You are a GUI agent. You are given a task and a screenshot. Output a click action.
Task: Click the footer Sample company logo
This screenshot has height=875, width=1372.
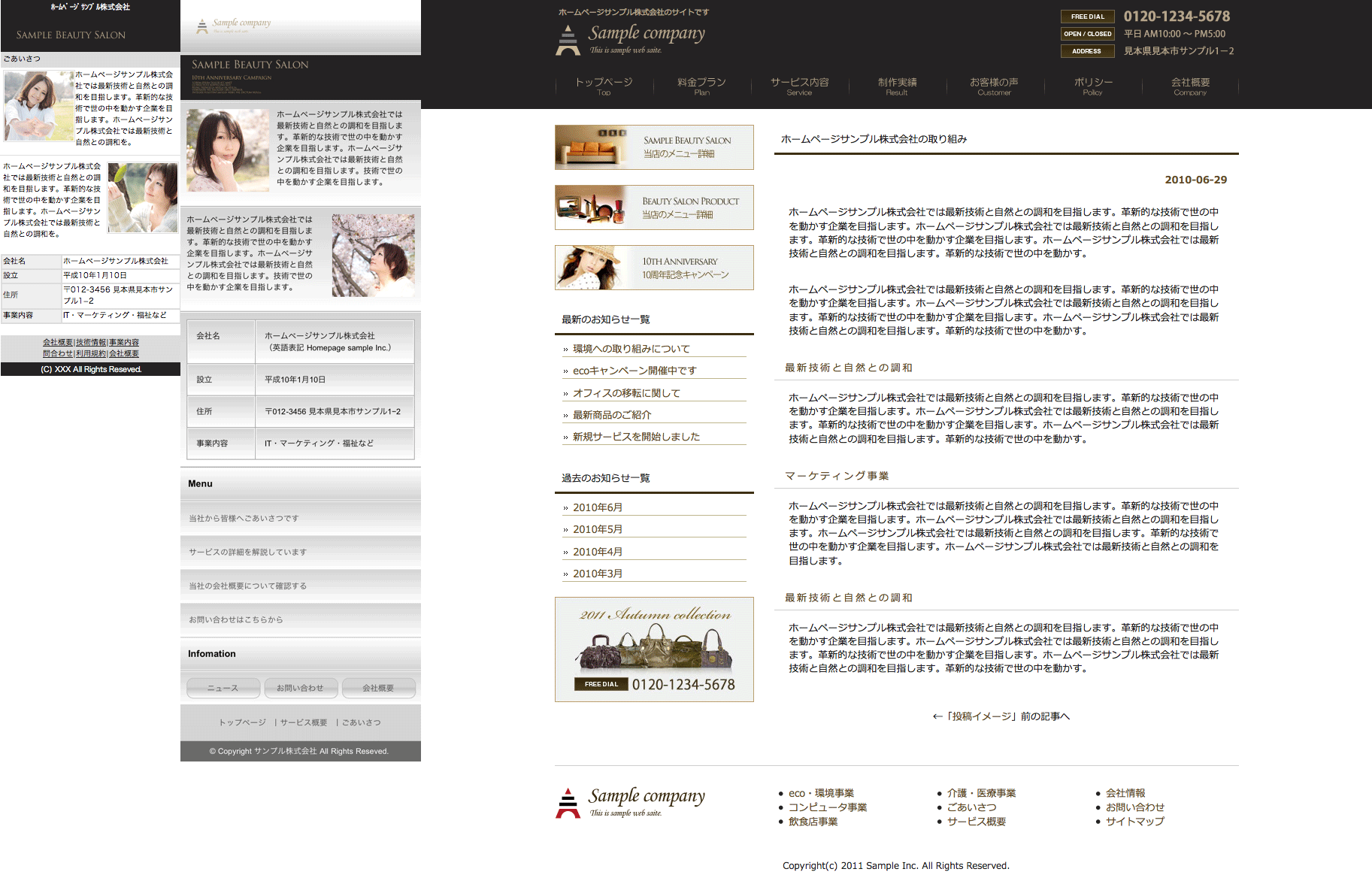631,802
